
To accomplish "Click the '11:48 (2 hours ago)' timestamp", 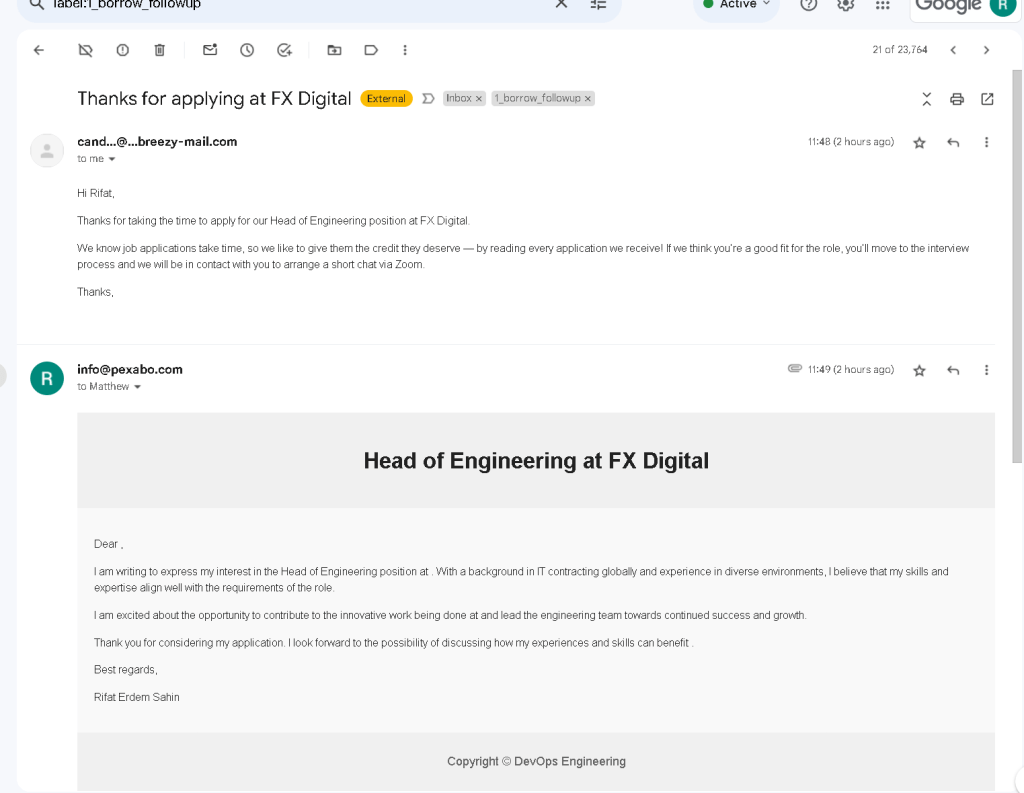I will (851, 142).
